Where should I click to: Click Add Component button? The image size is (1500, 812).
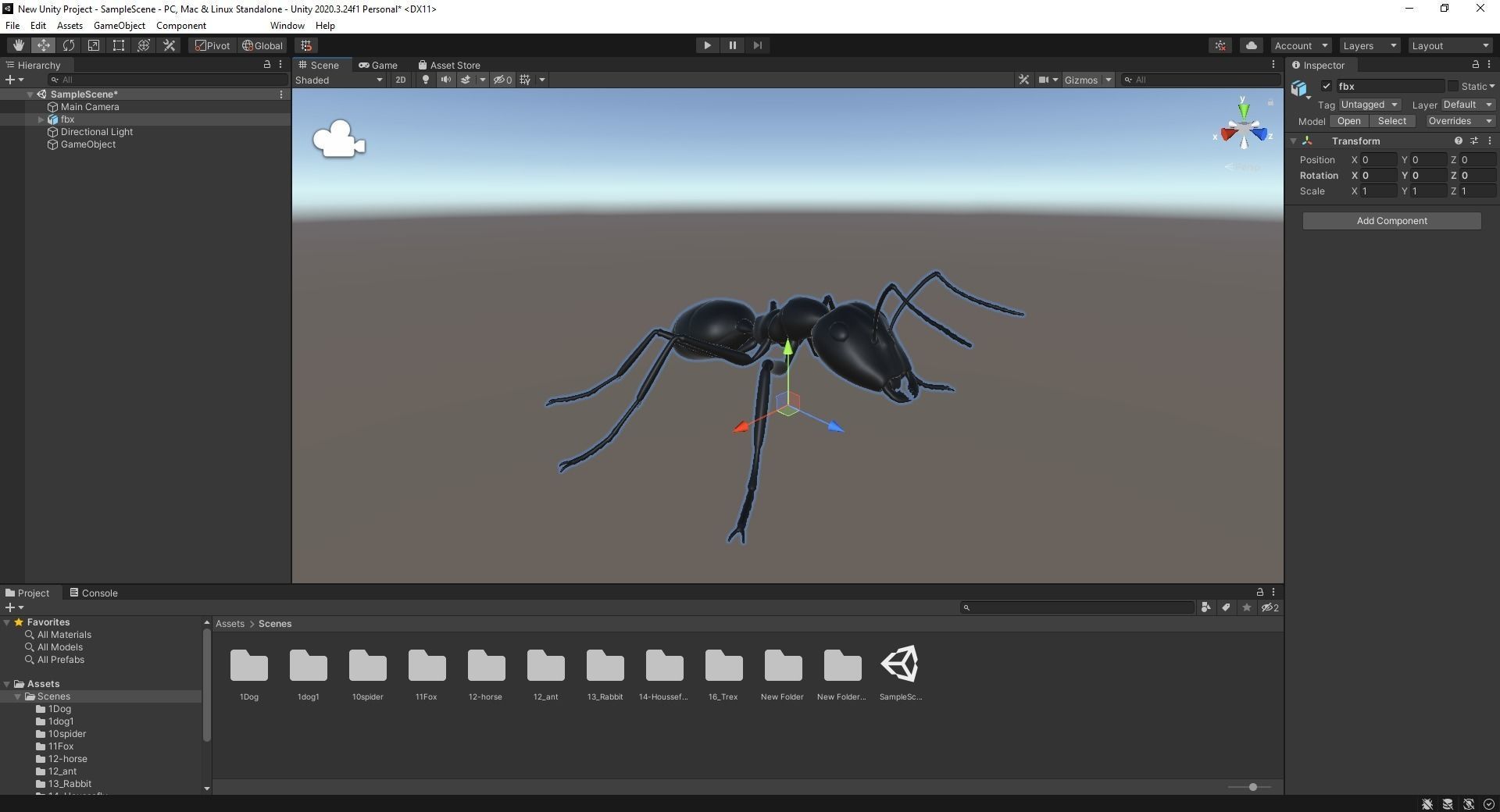click(1391, 221)
